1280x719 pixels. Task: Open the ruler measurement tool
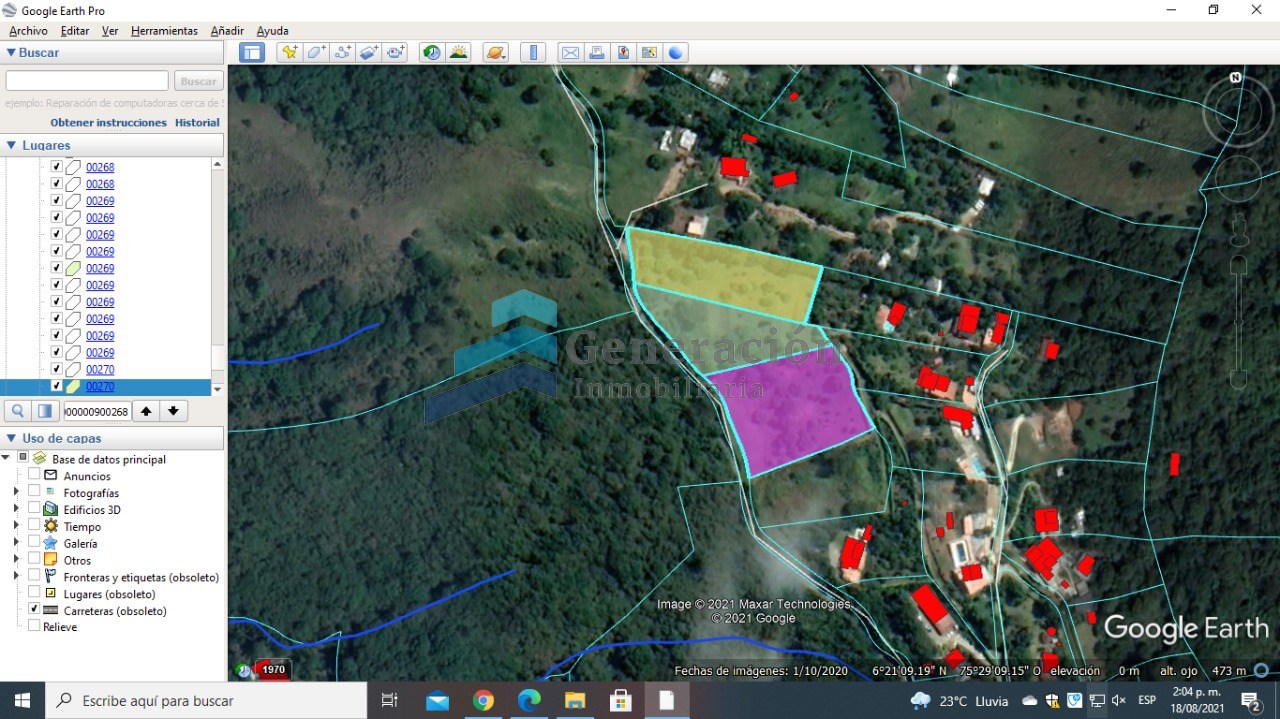click(533, 53)
